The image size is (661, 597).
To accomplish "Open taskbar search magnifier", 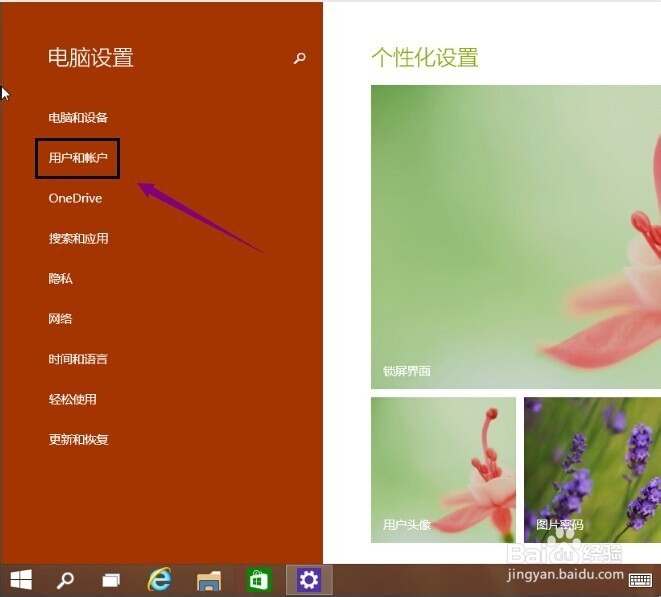I will click(x=65, y=580).
